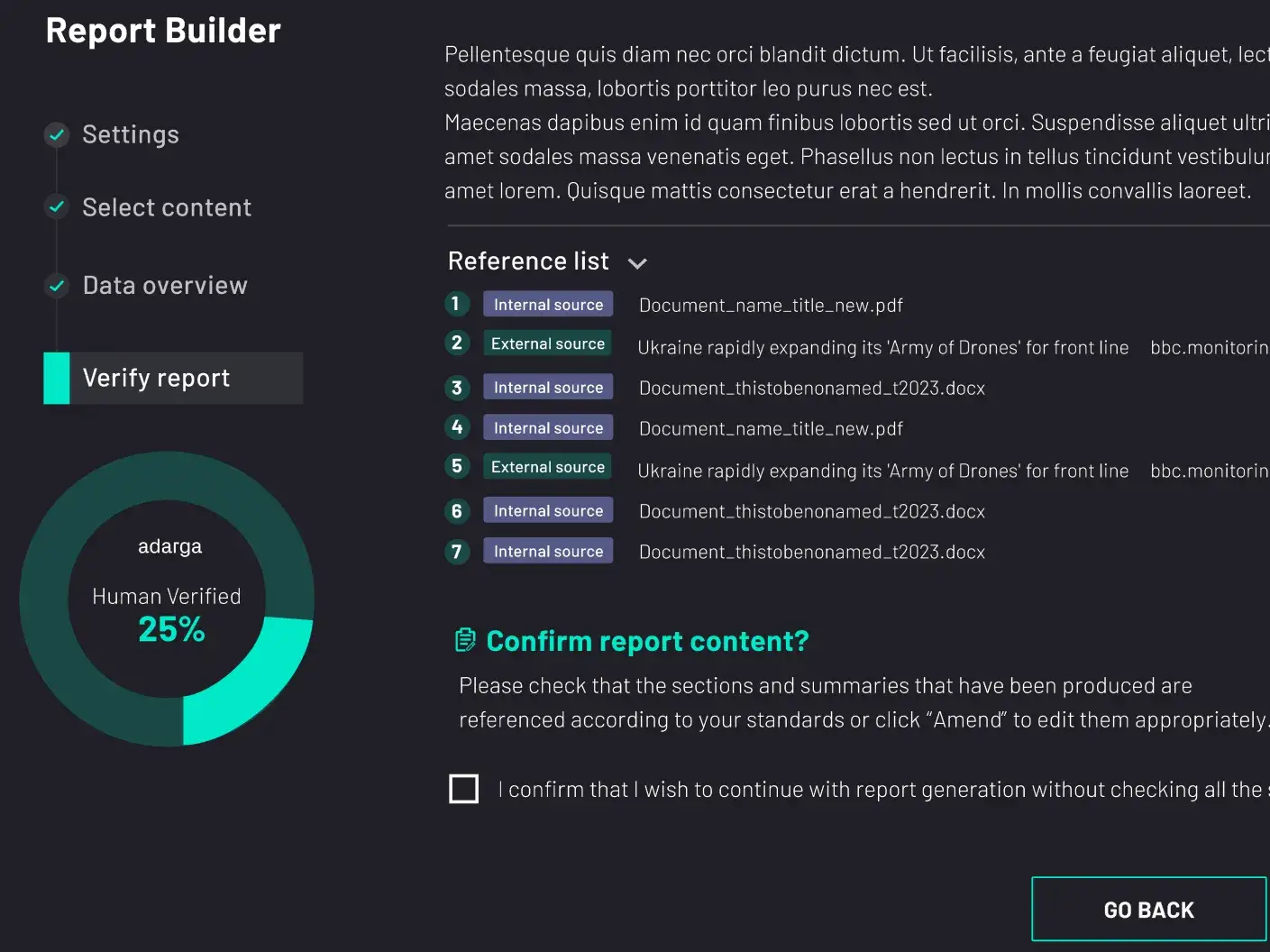Viewport: 1270px width, 952px height.
Task: Go to the Select content step
Action: (167, 207)
